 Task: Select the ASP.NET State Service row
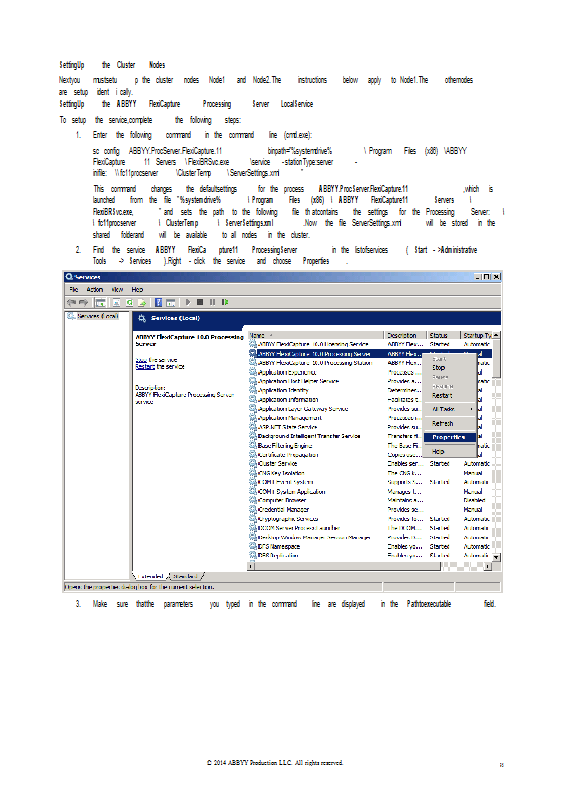pyautogui.click(x=370, y=427)
